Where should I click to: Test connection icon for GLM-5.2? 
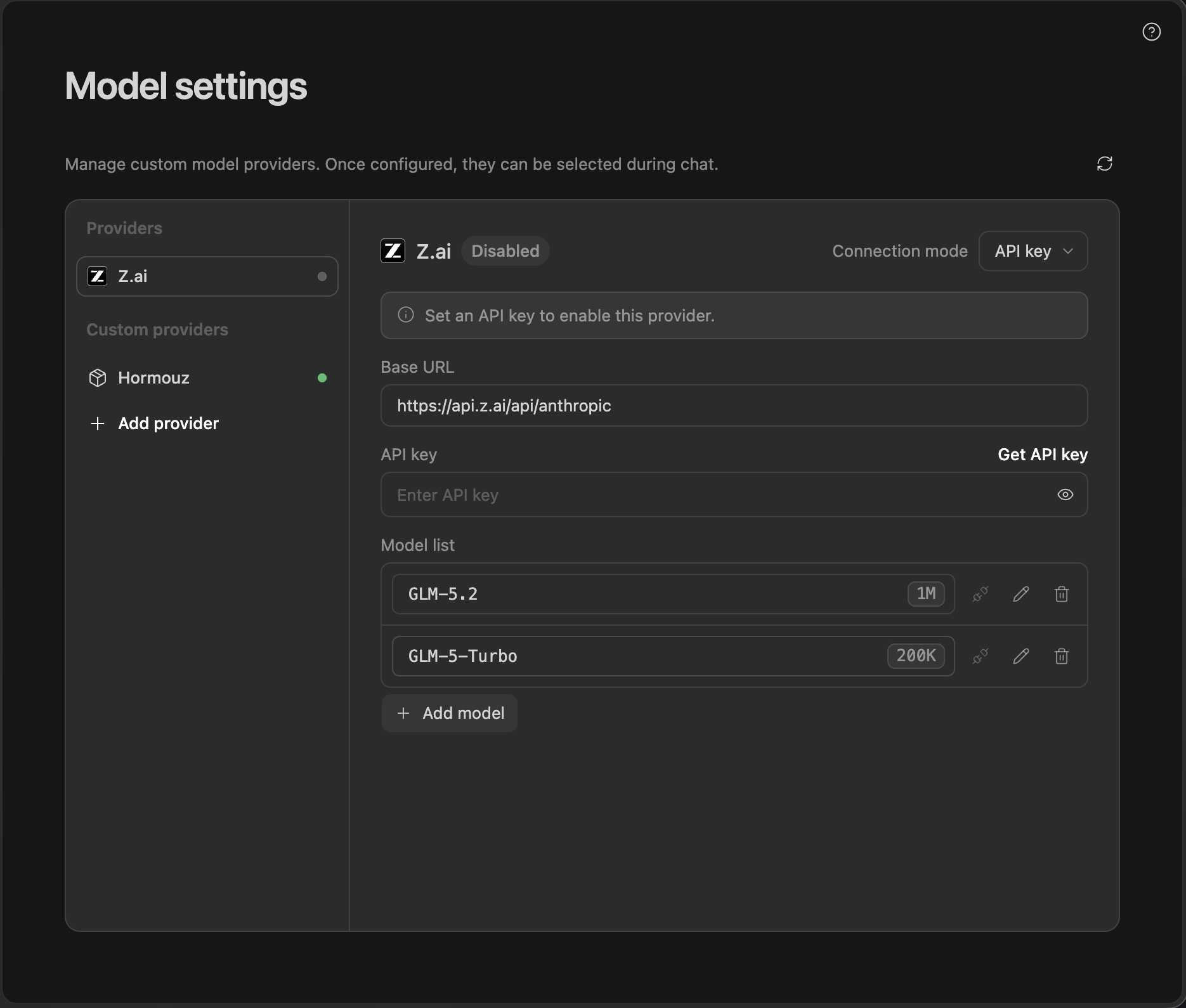pyautogui.click(x=981, y=594)
